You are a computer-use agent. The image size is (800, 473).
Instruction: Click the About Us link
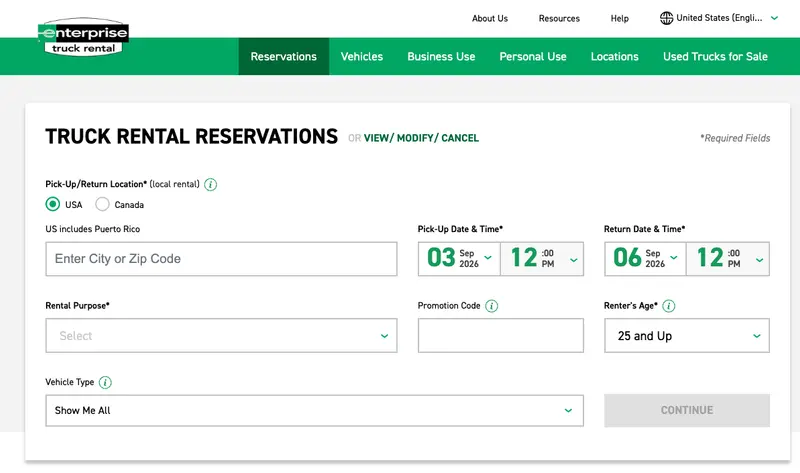click(x=490, y=18)
